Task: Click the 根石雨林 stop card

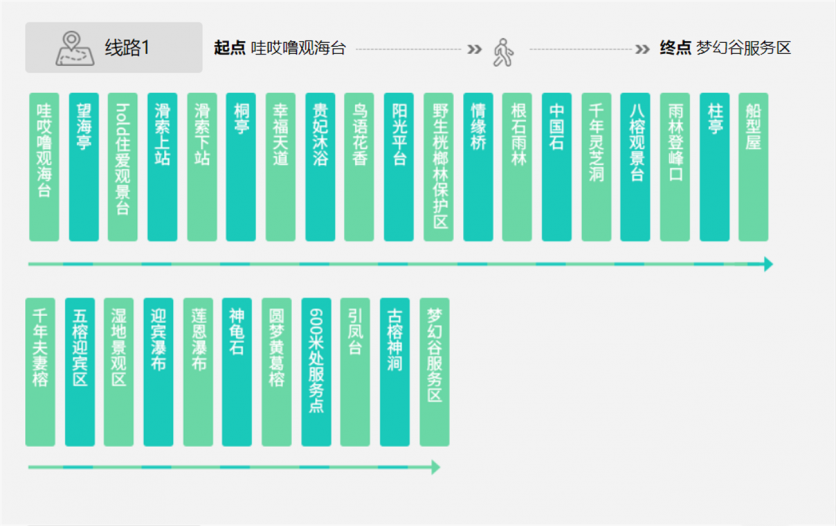Action: point(517,167)
